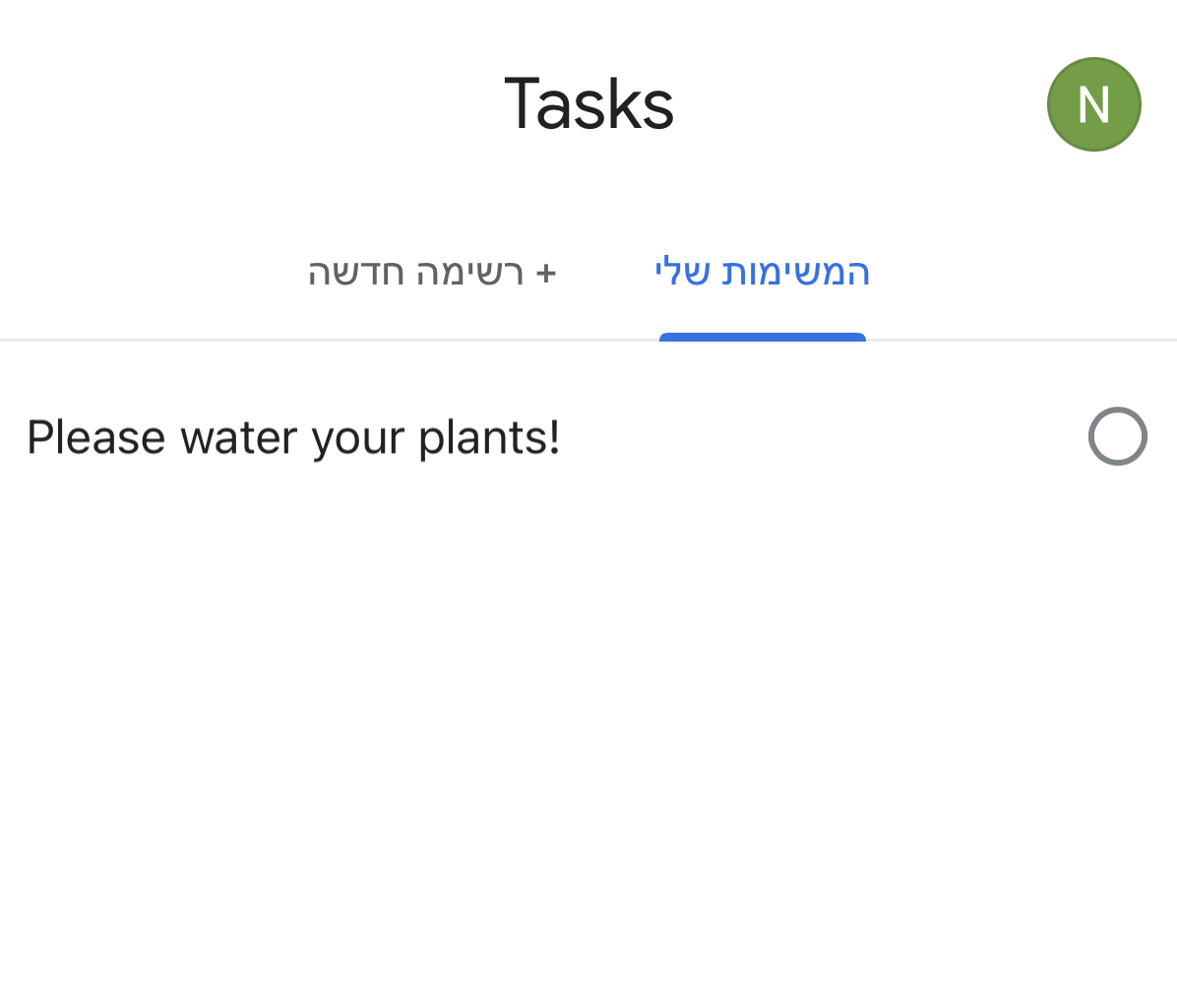Click the Tasks title header

[x=588, y=104]
